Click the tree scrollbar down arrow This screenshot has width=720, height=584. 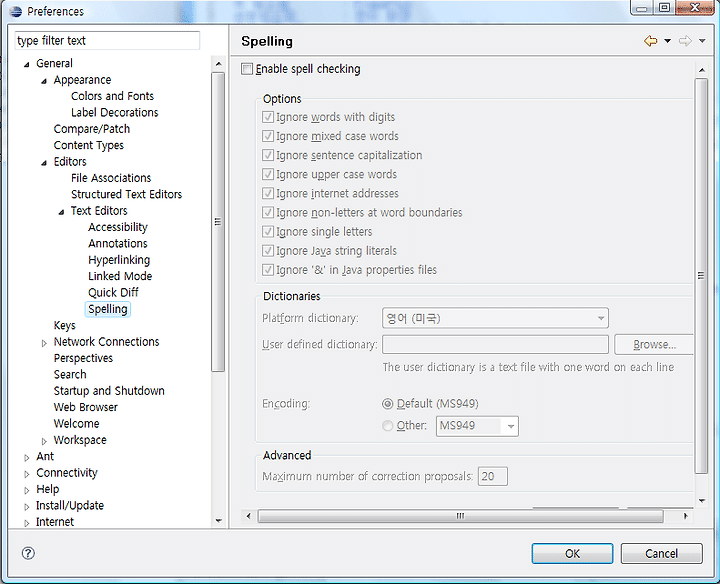(x=218, y=521)
